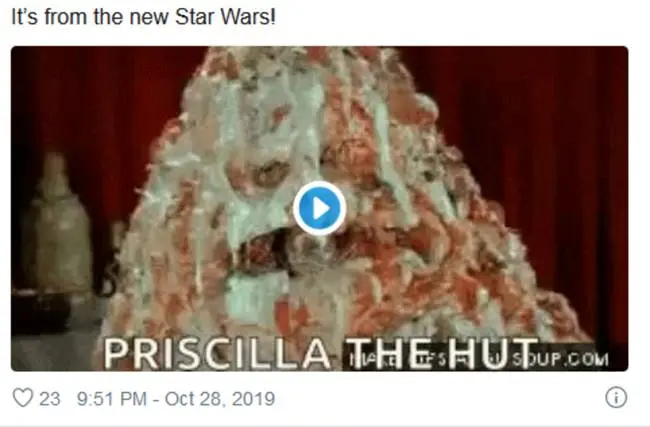Play the Priscilla the Hut GIF

coord(319,208)
